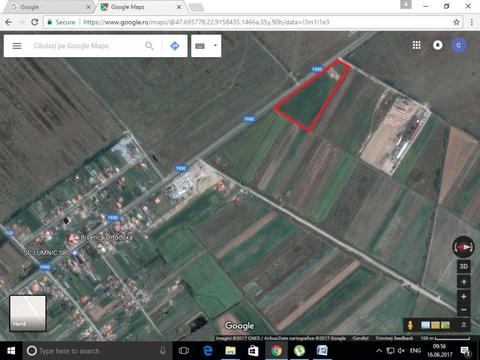The height and width of the screenshot is (360, 480).
Task: Open the Directions icon
Action: pos(175,46)
